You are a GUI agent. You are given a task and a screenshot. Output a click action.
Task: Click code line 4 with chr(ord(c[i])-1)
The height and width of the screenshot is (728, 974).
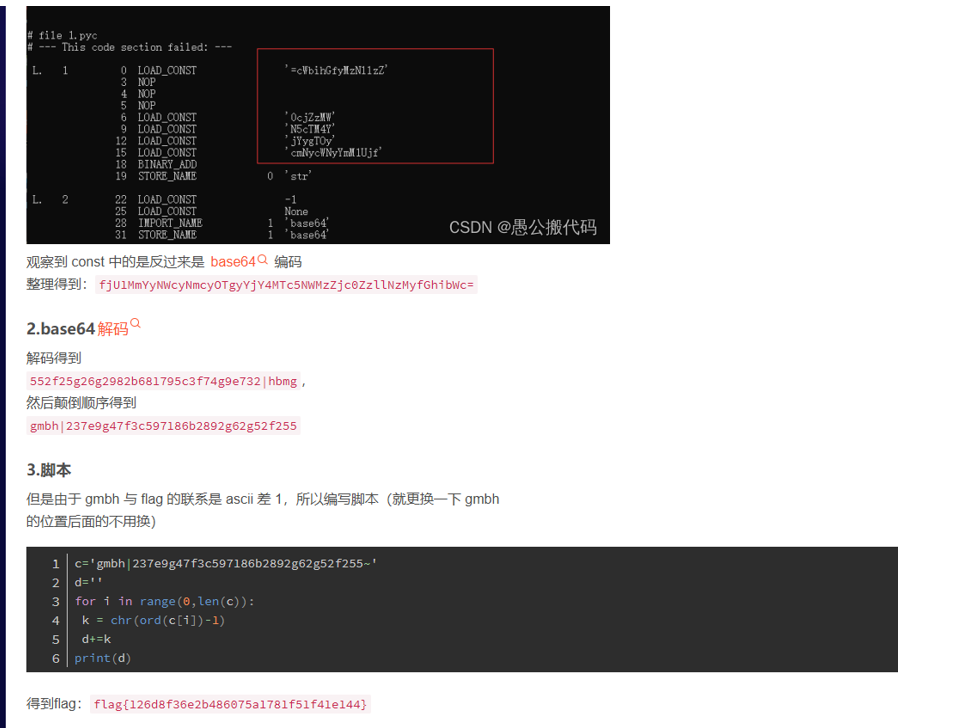click(153, 620)
